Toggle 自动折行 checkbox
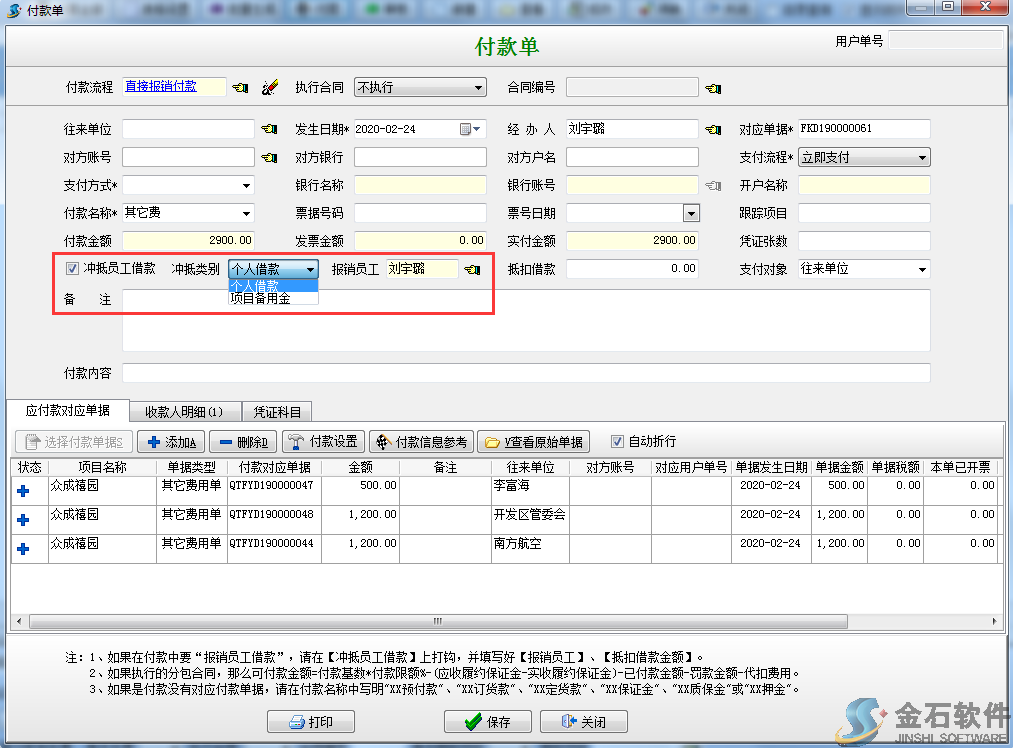The height and width of the screenshot is (748, 1013). 617,441
